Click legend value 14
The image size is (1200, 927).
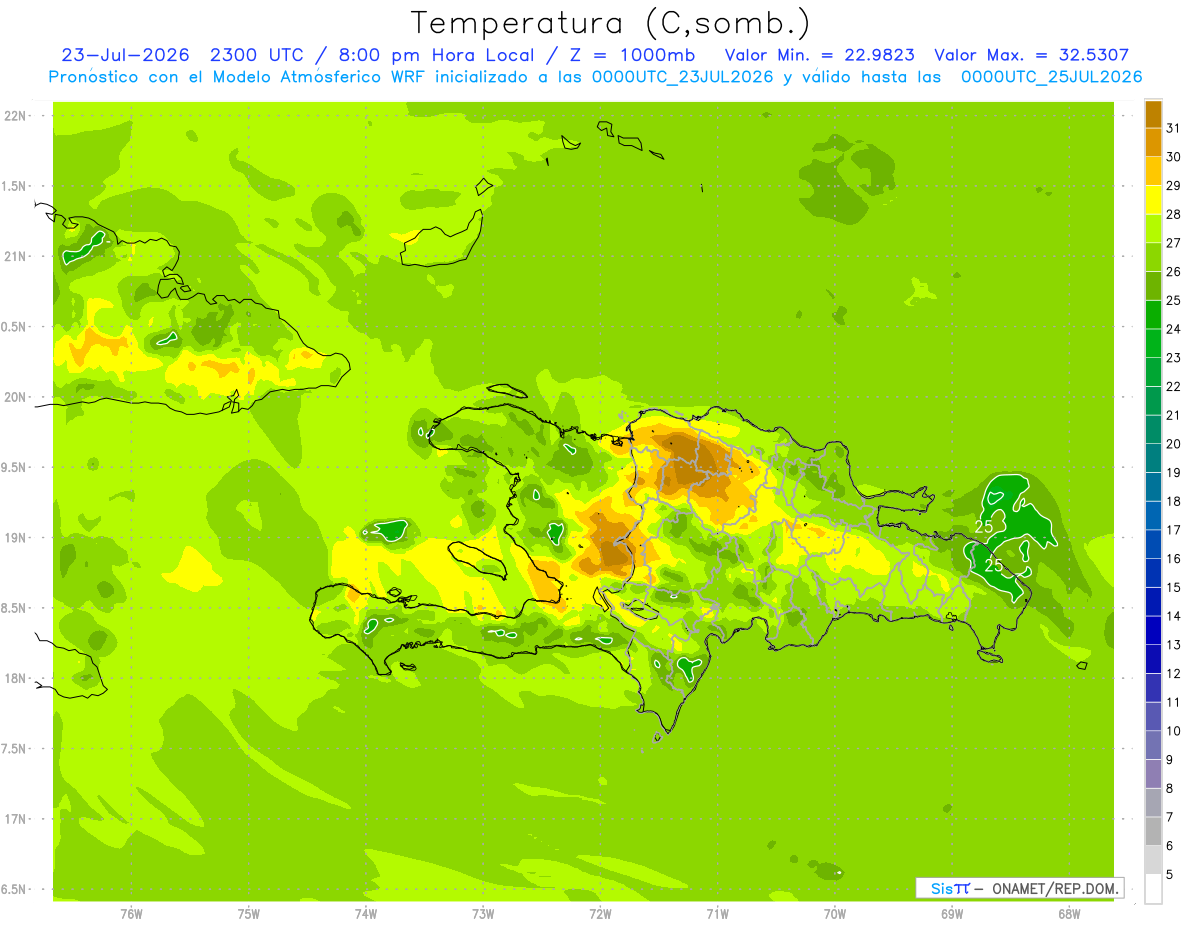click(x=1173, y=616)
